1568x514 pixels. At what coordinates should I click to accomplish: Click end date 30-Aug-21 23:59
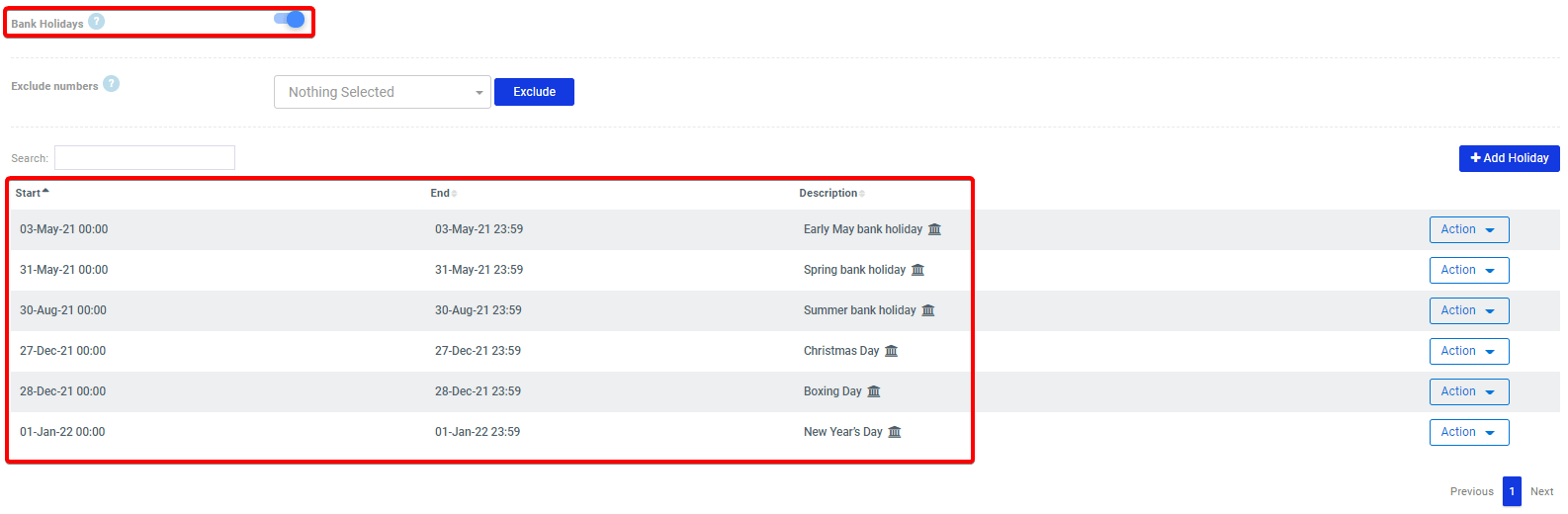(x=479, y=310)
